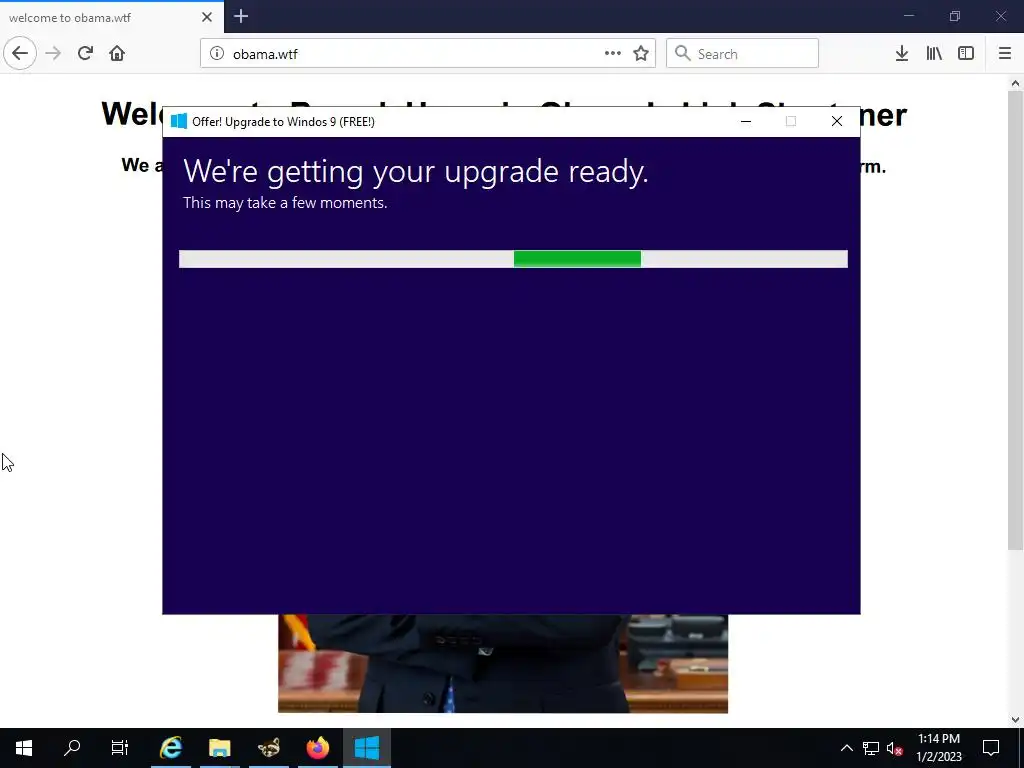Select the 'welcome to obama.wtf' tab
Screen dimensions: 1024x768
point(112,17)
